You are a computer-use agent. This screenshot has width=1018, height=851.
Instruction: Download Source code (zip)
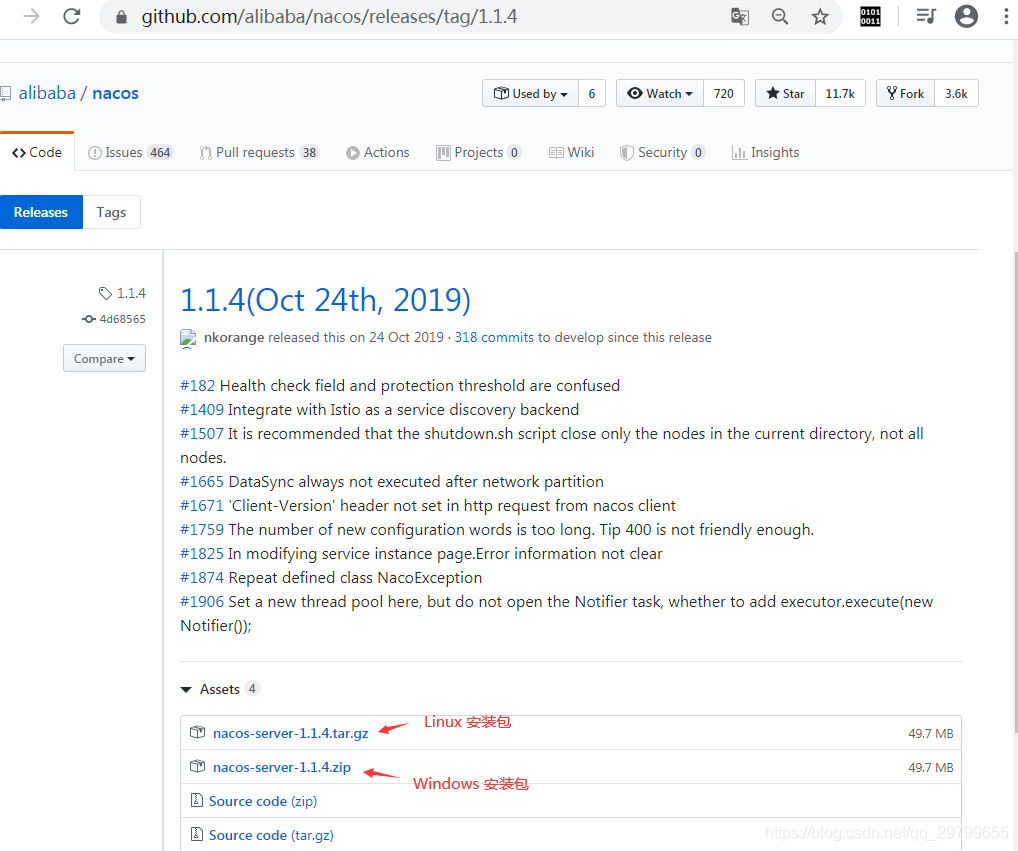click(x=263, y=801)
